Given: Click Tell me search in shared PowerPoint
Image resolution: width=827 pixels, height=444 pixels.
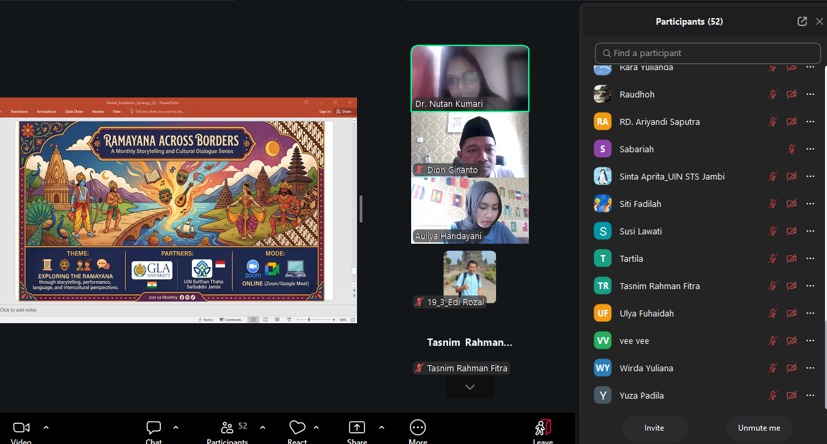Looking at the screenshot, I should point(157,112).
